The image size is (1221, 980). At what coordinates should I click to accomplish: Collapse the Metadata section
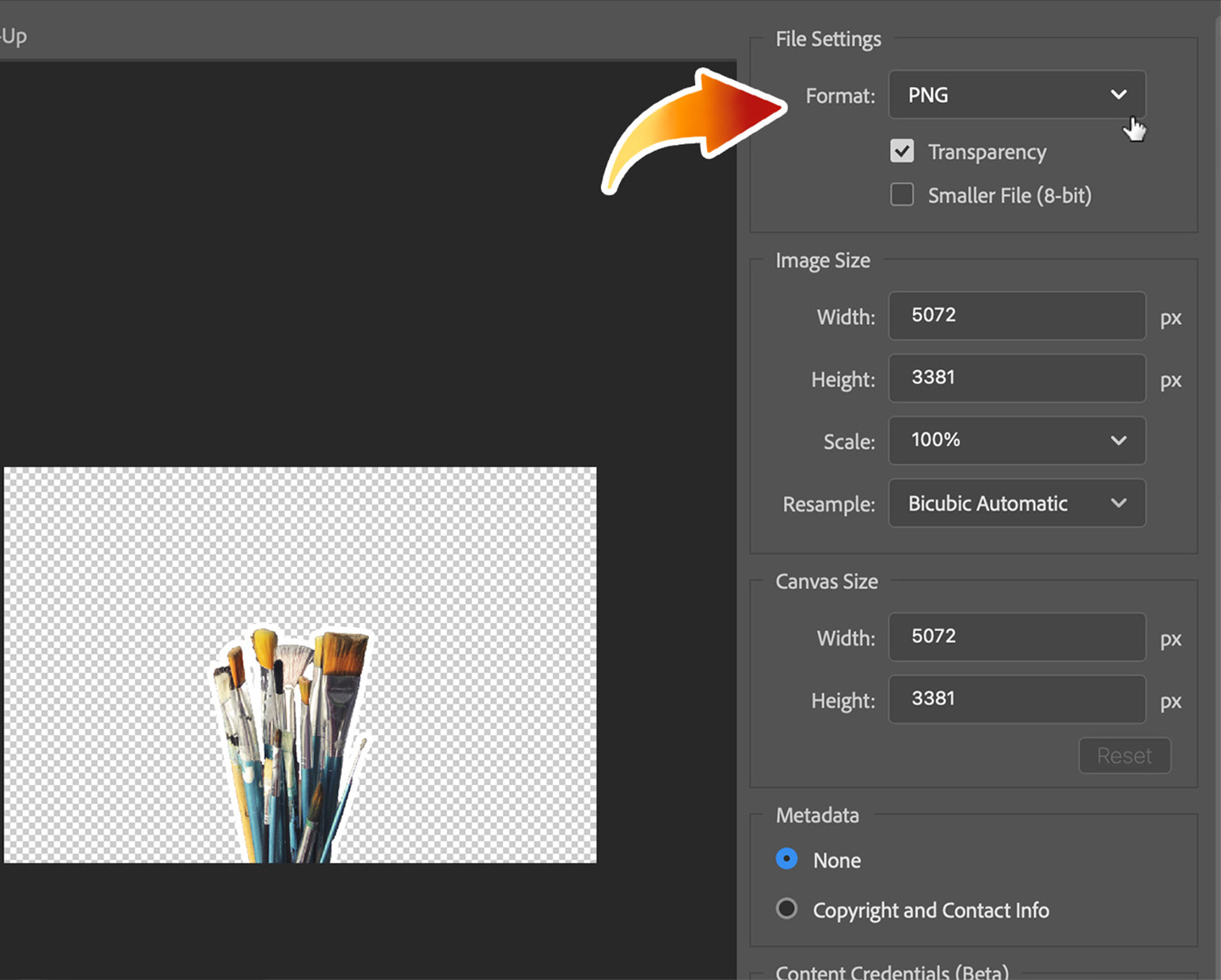tap(817, 815)
